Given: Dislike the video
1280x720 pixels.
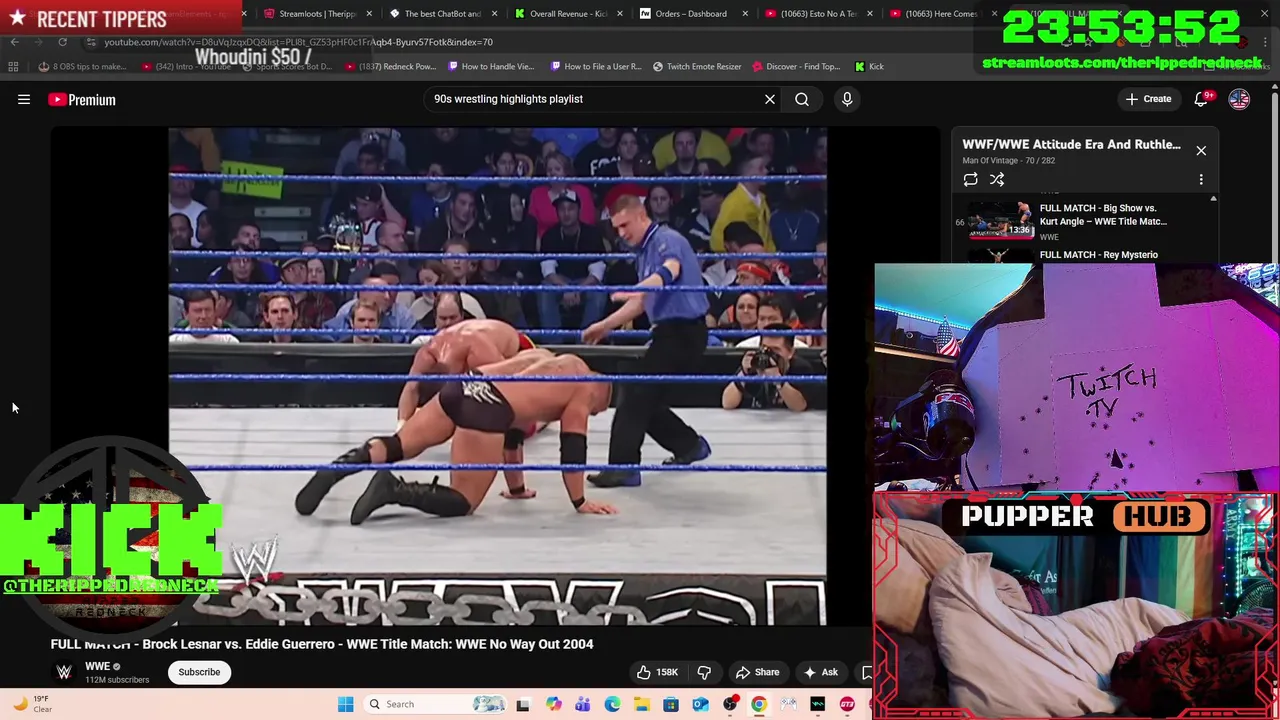Looking at the screenshot, I should (704, 672).
